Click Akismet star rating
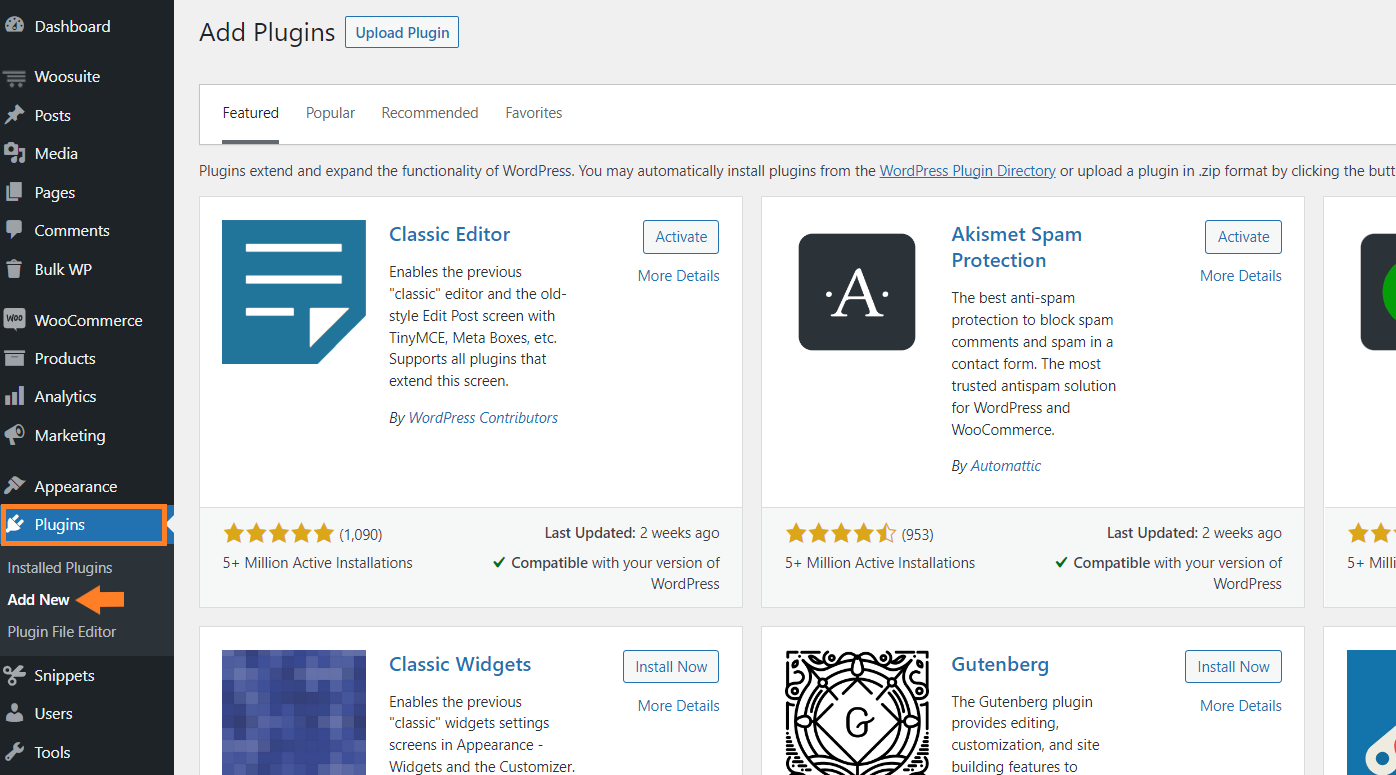The width and height of the screenshot is (1396, 775). [841, 533]
